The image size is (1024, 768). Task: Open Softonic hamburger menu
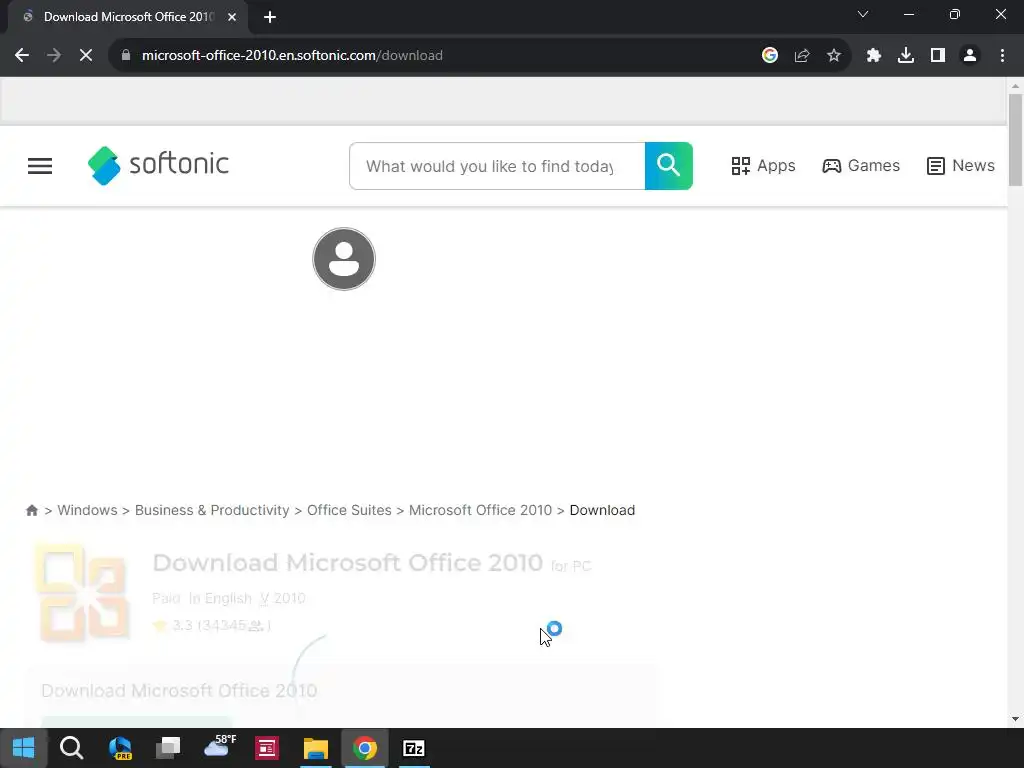(x=40, y=166)
